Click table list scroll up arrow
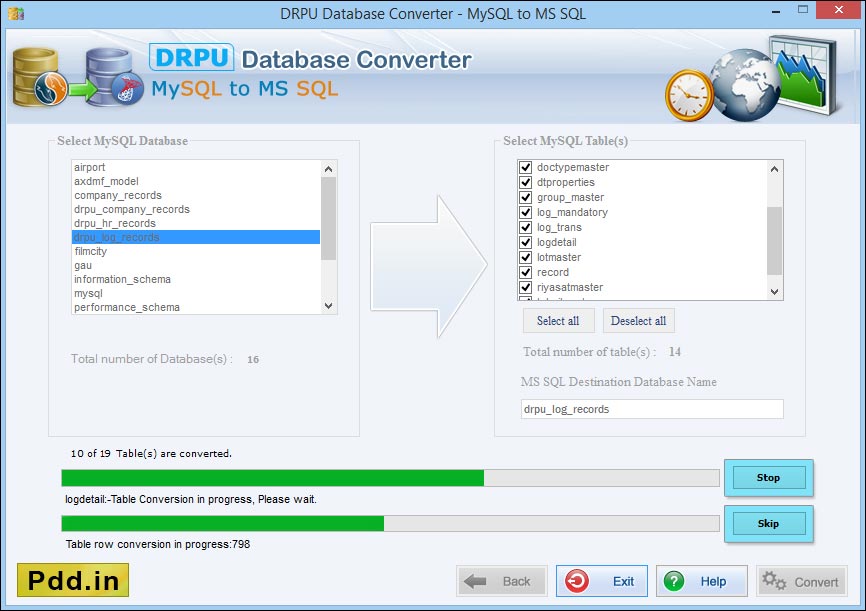 click(774, 169)
